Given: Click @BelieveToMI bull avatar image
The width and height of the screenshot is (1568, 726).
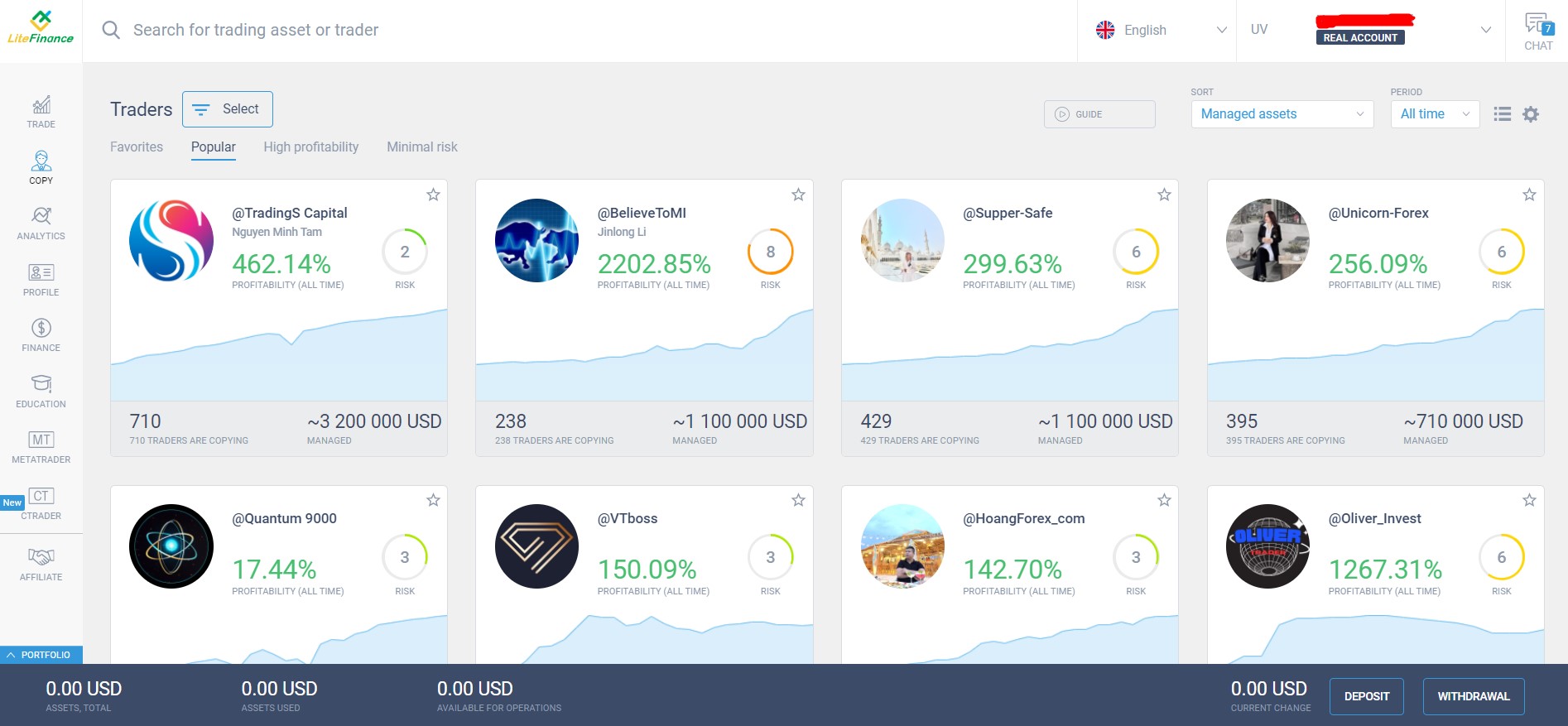Looking at the screenshot, I should coord(536,240).
